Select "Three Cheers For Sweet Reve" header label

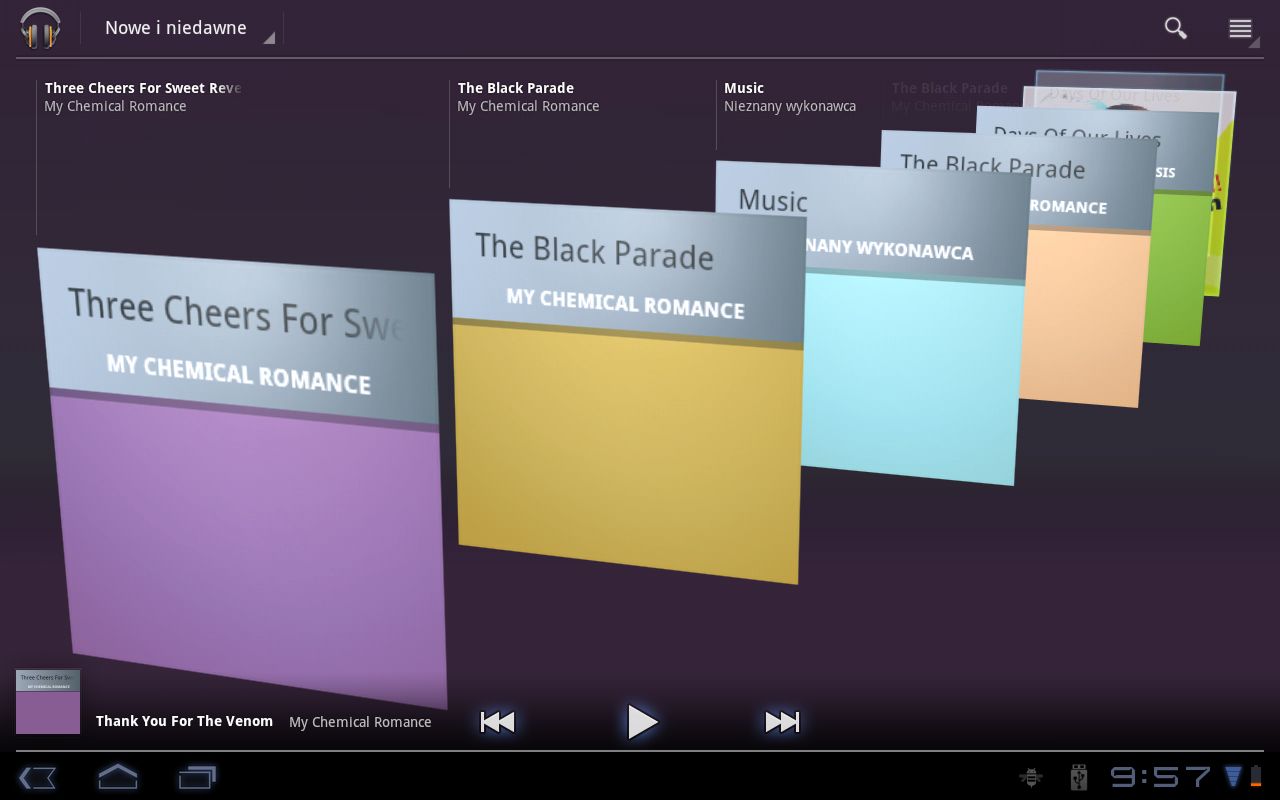coord(143,88)
